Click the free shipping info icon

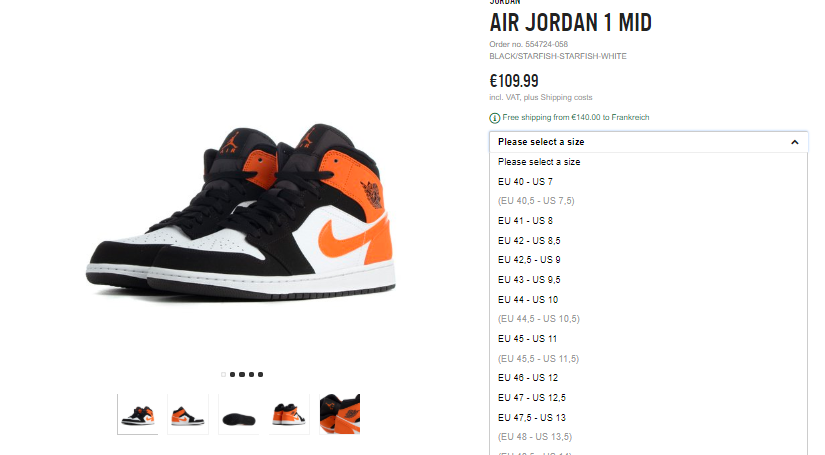pos(494,118)
